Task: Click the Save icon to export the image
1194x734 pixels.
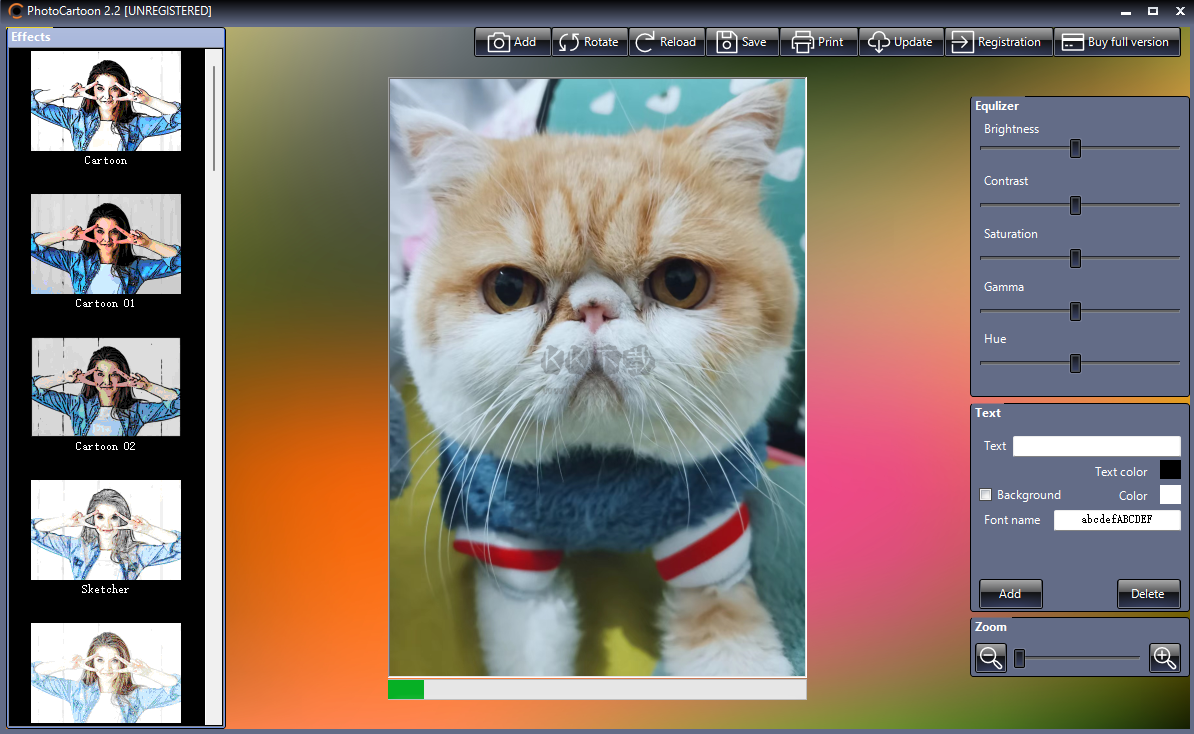Action: point(726,41)
